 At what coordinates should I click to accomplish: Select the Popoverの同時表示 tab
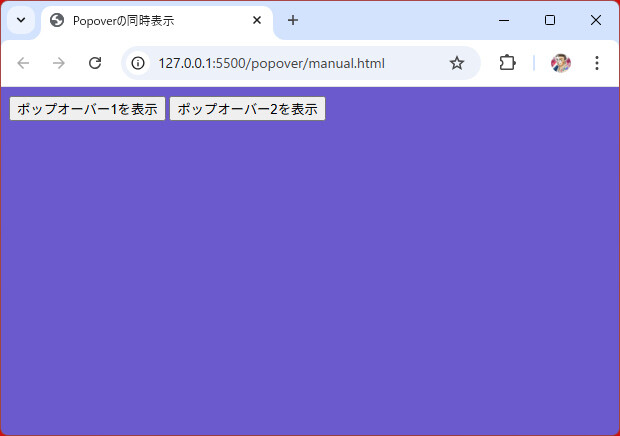click(x=150, y=20)
